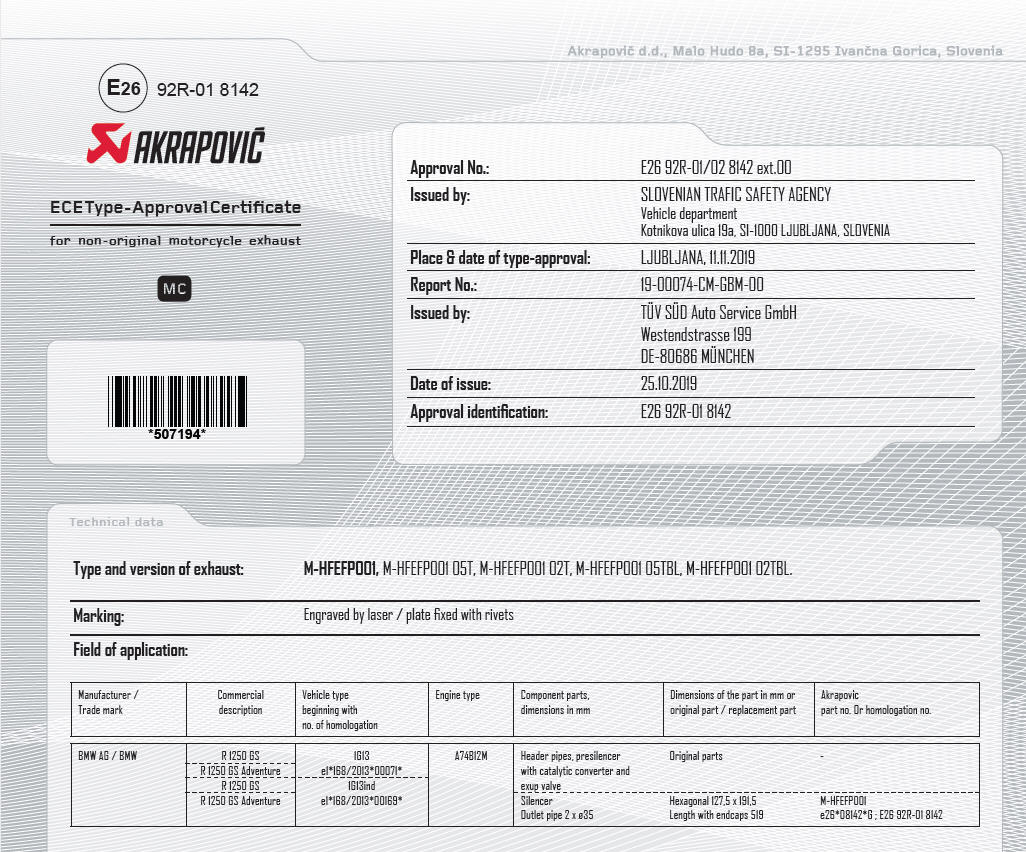Click 'e1*168/2013*00169*' homologation cell
This screenshot has width=1026, height=852.
point(361,800)
